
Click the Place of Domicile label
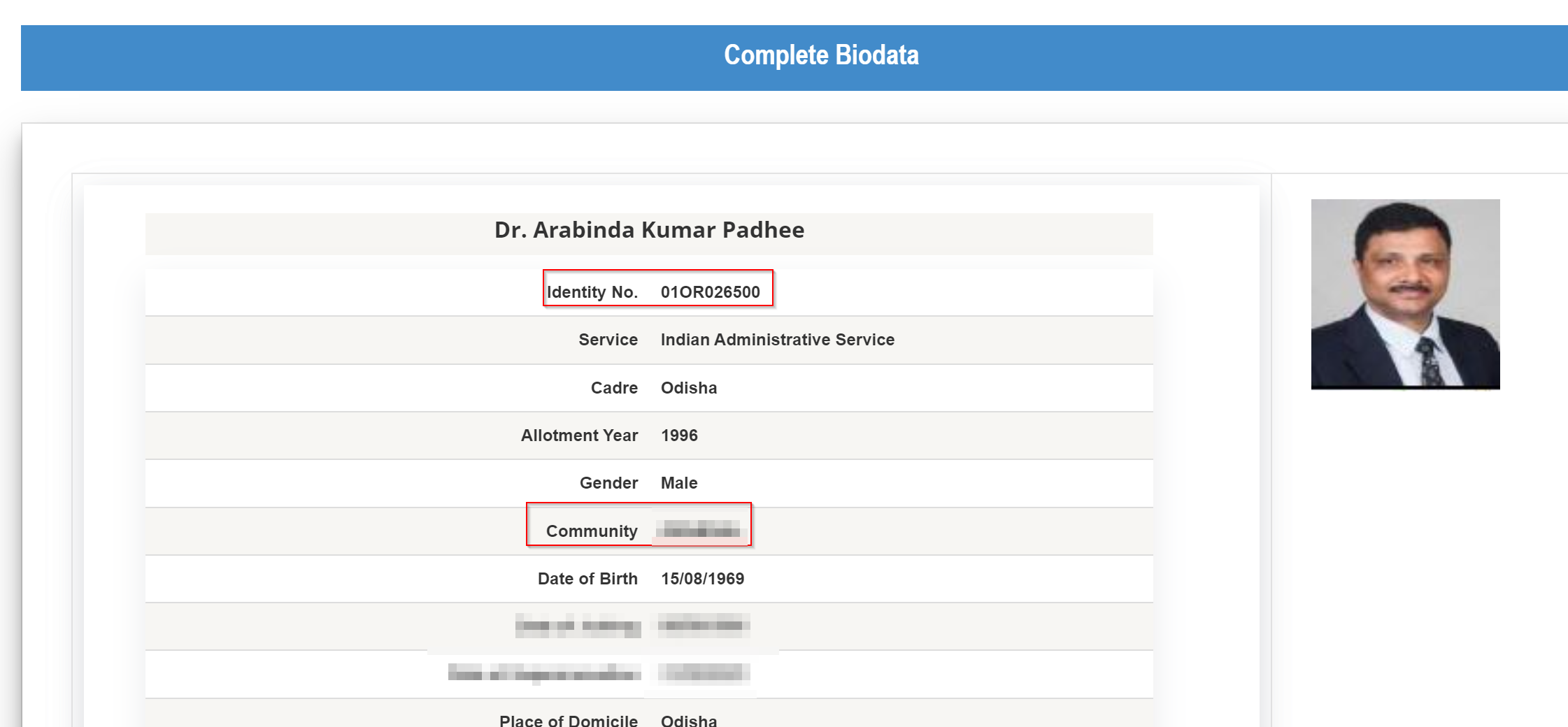coord(568,720)
